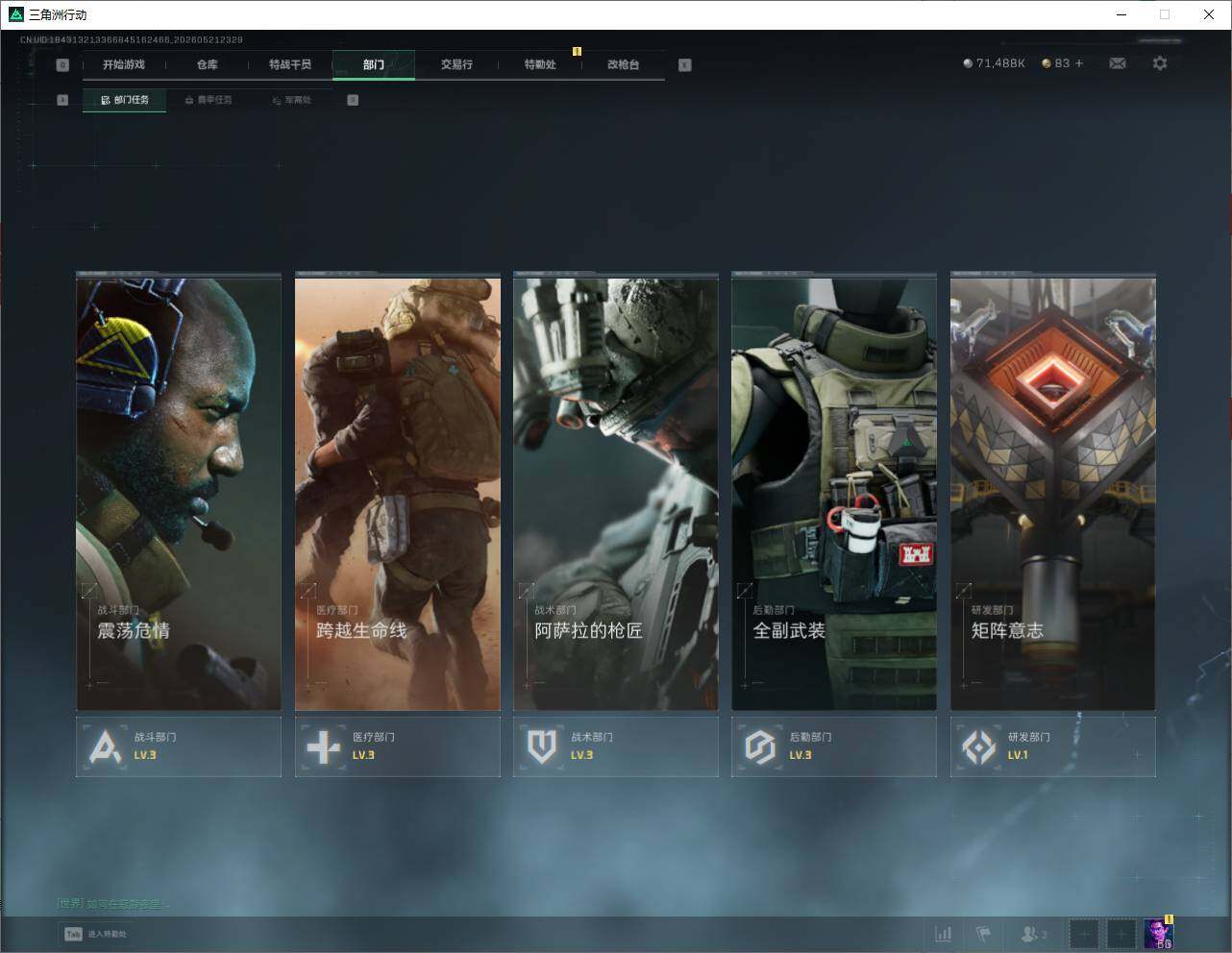Switch to the 改枪台 tab
The width and height of the screenshot is (1232, 953).
[623, 64]
